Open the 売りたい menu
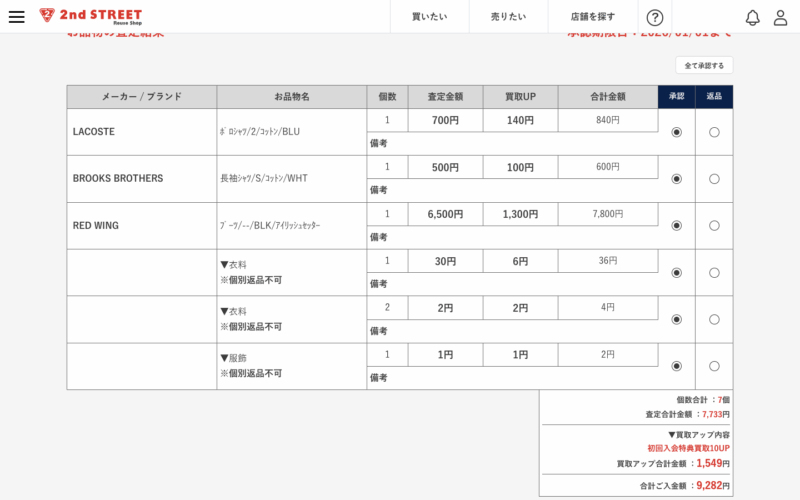 (508, 17)
